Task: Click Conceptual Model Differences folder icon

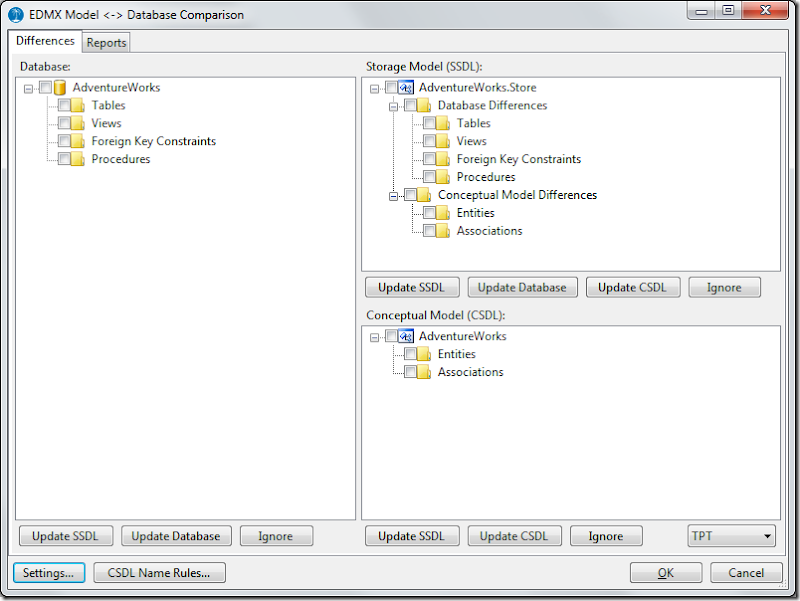Action: tap(424, 195)
